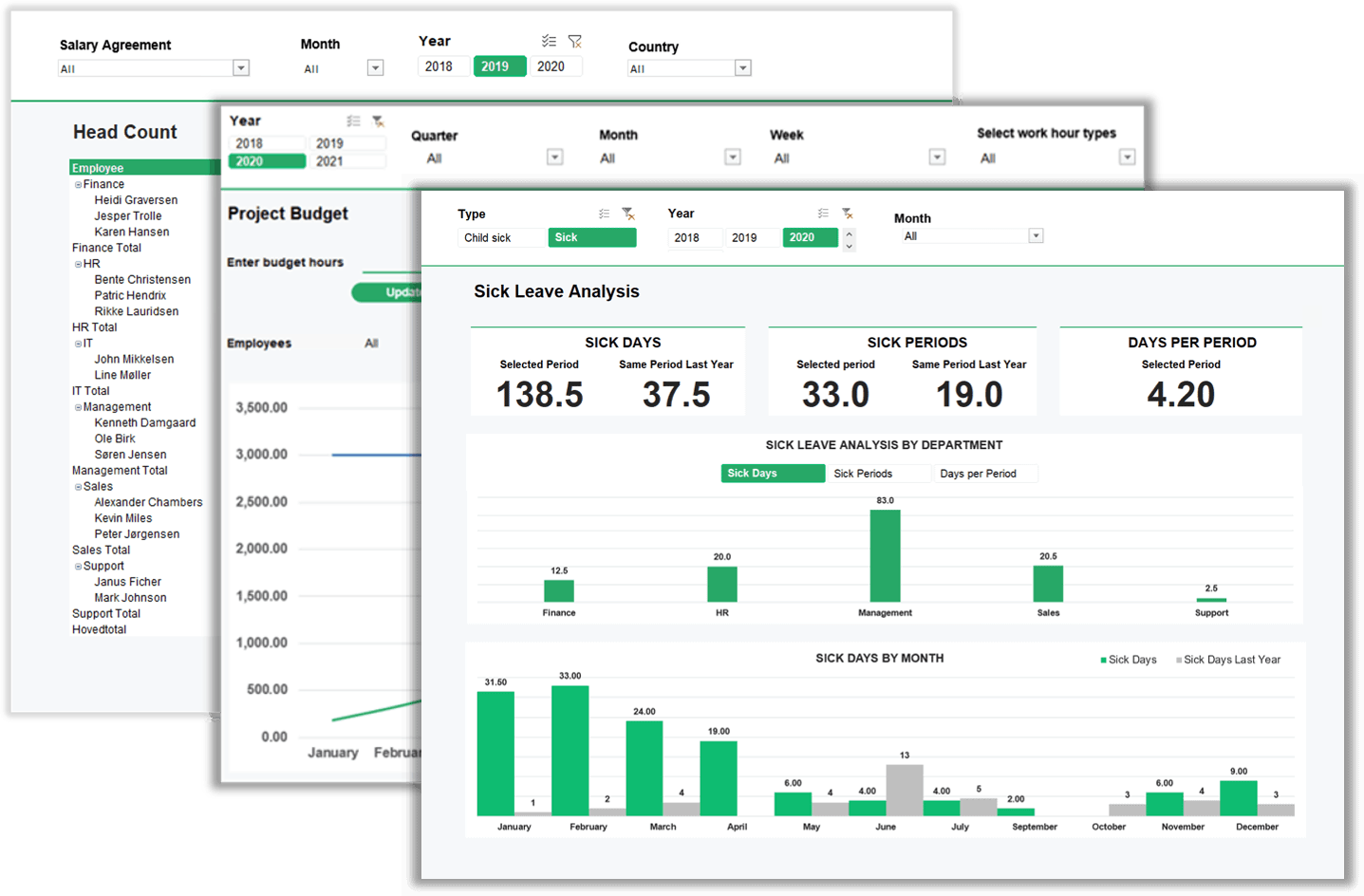Switch to Sick Days tab
Image resolution: width=1364 pixels, height=896 pixels.
(x=773, y=474)
